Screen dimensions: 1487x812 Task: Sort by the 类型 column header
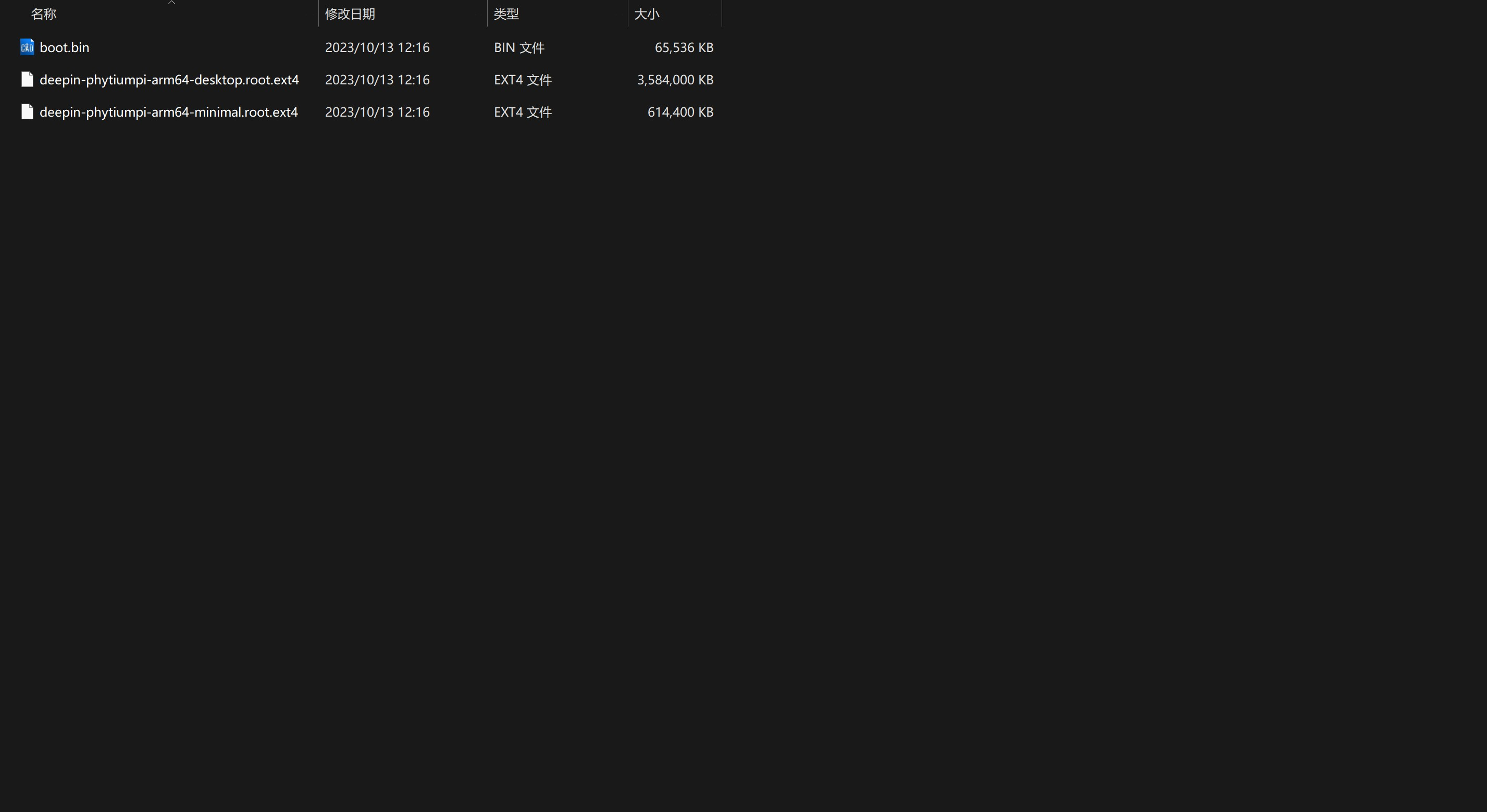tap(506, 14)
